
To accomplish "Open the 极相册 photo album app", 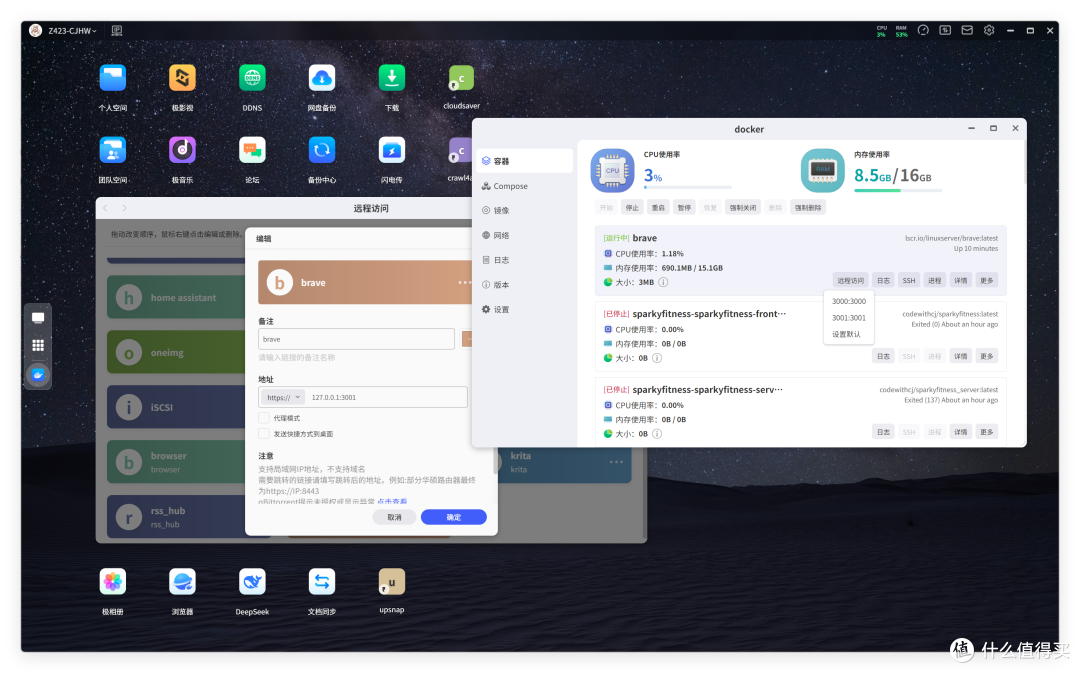I will coord(112,582).
